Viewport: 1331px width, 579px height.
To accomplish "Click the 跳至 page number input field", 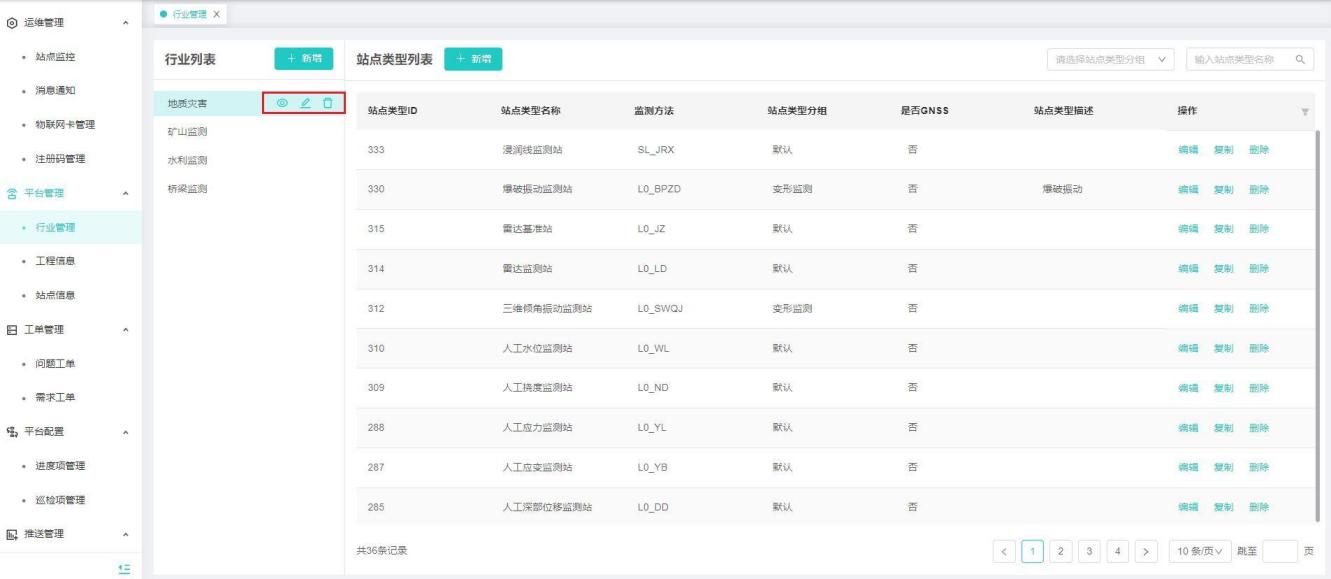I will (1280, 549).
